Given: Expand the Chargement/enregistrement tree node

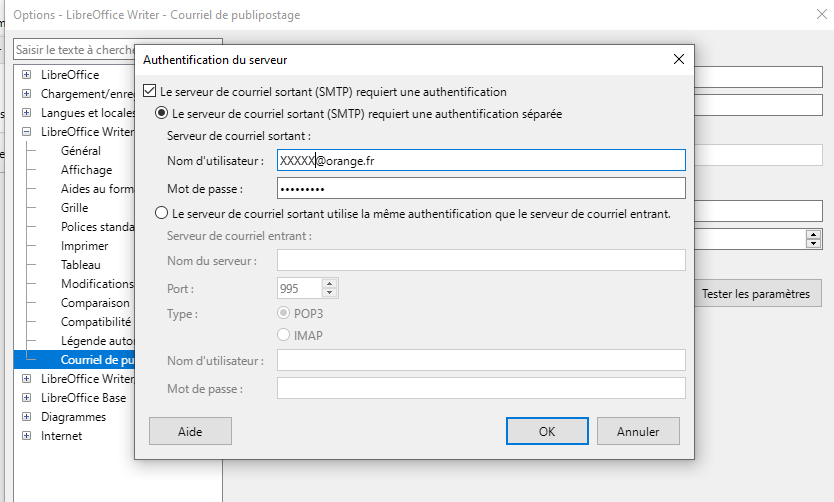Looking at the screenshot, I should (x=27, y=94).
